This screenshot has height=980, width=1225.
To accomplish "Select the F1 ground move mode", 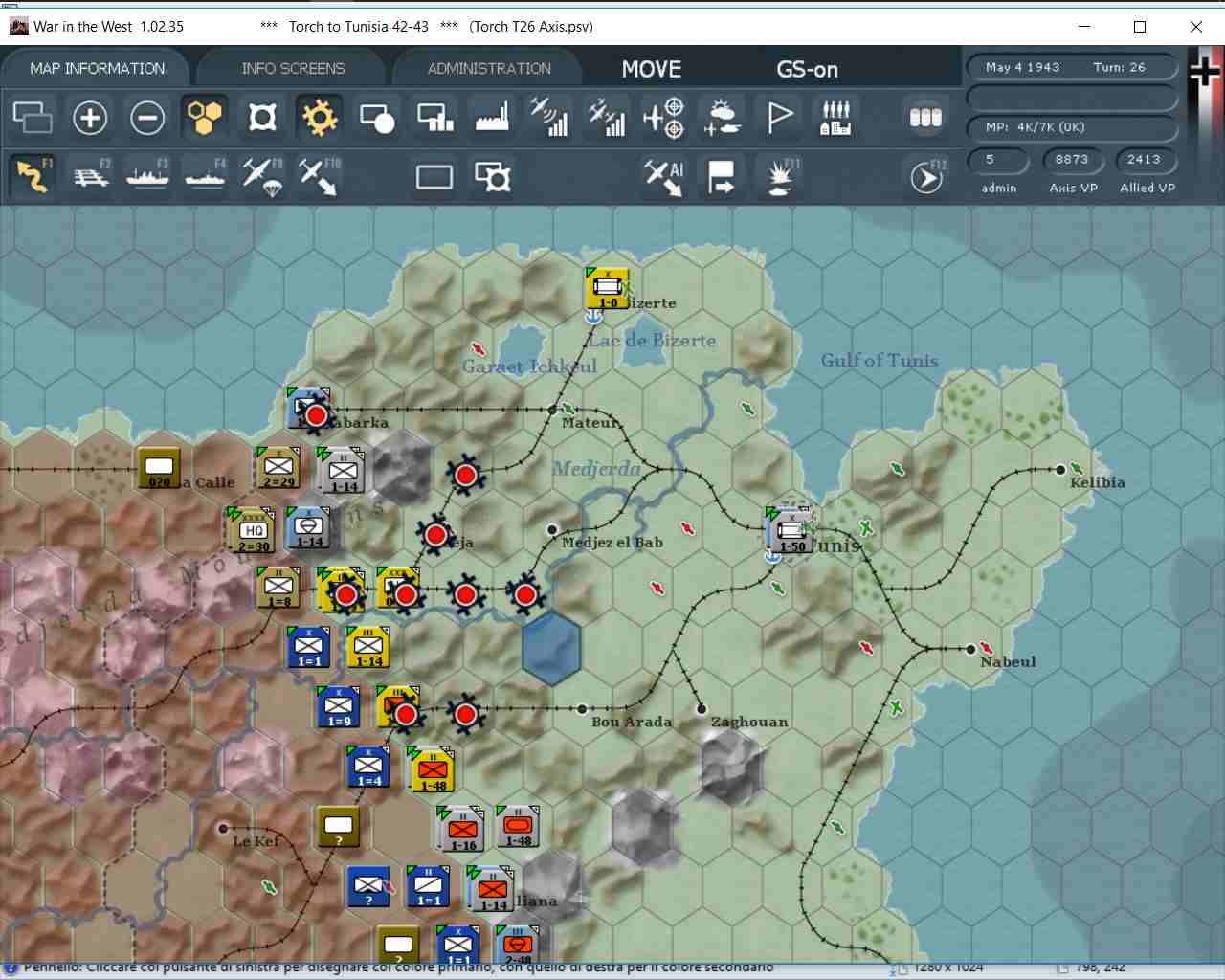I will pyautogui.click(x=33, y=175).
